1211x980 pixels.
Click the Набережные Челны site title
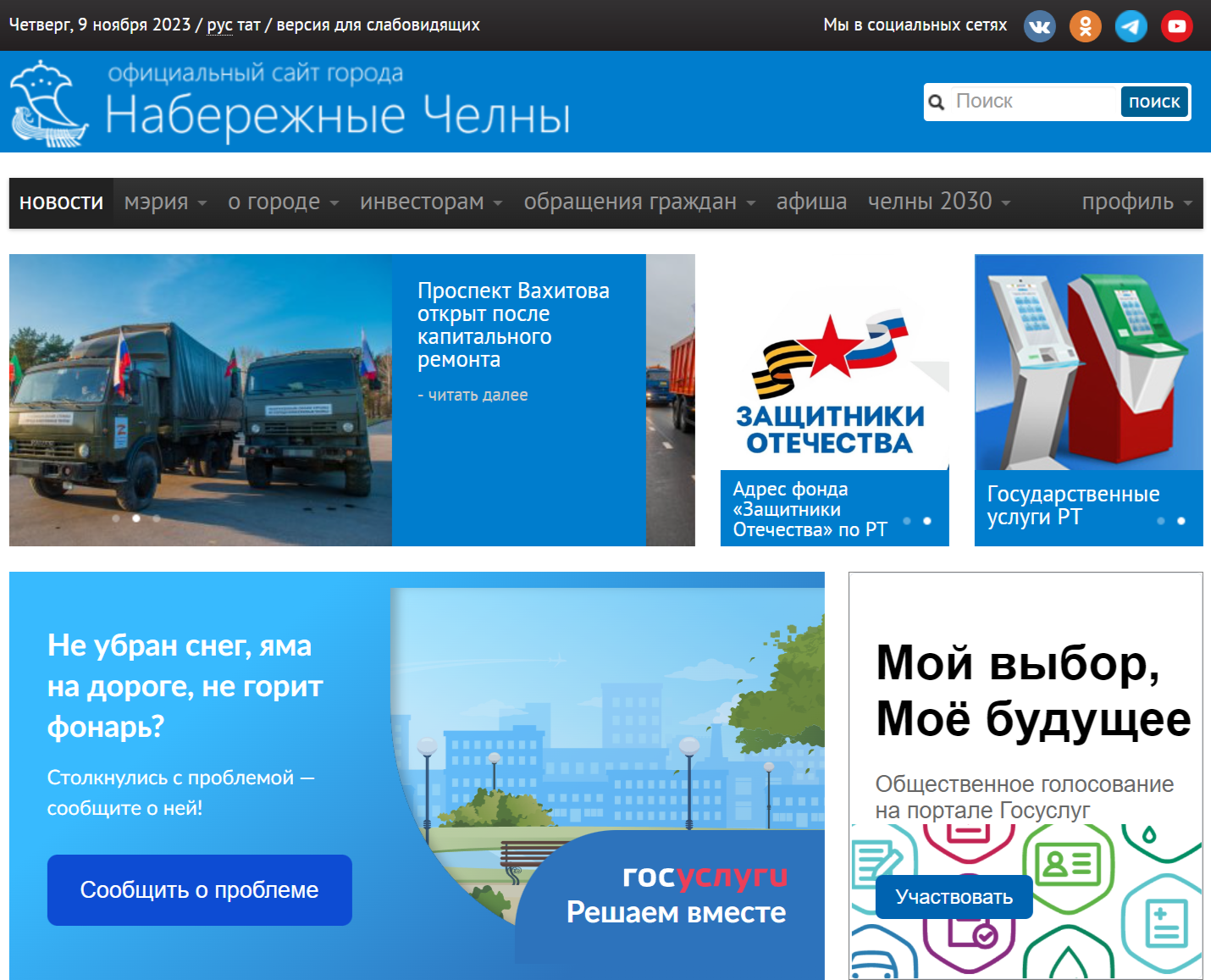[x=338, y=114]
